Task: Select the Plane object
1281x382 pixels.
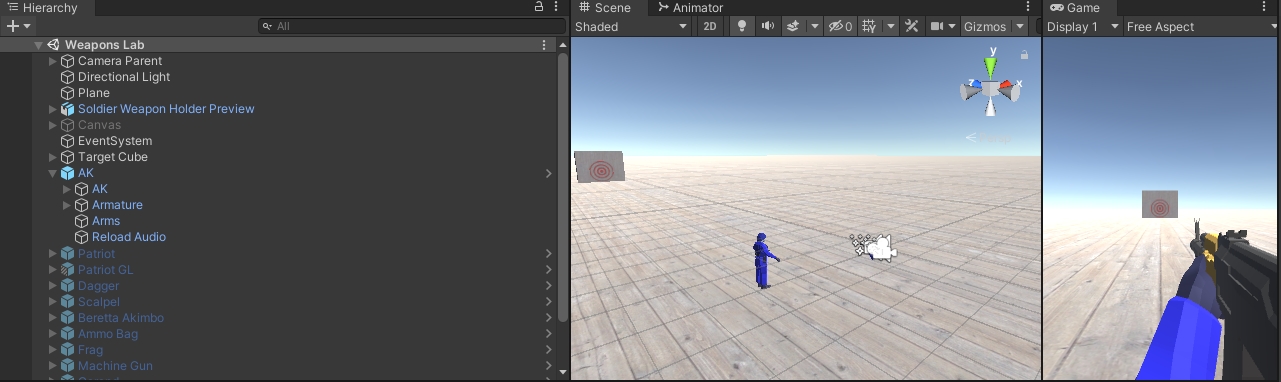Action: tap(94, 93)
